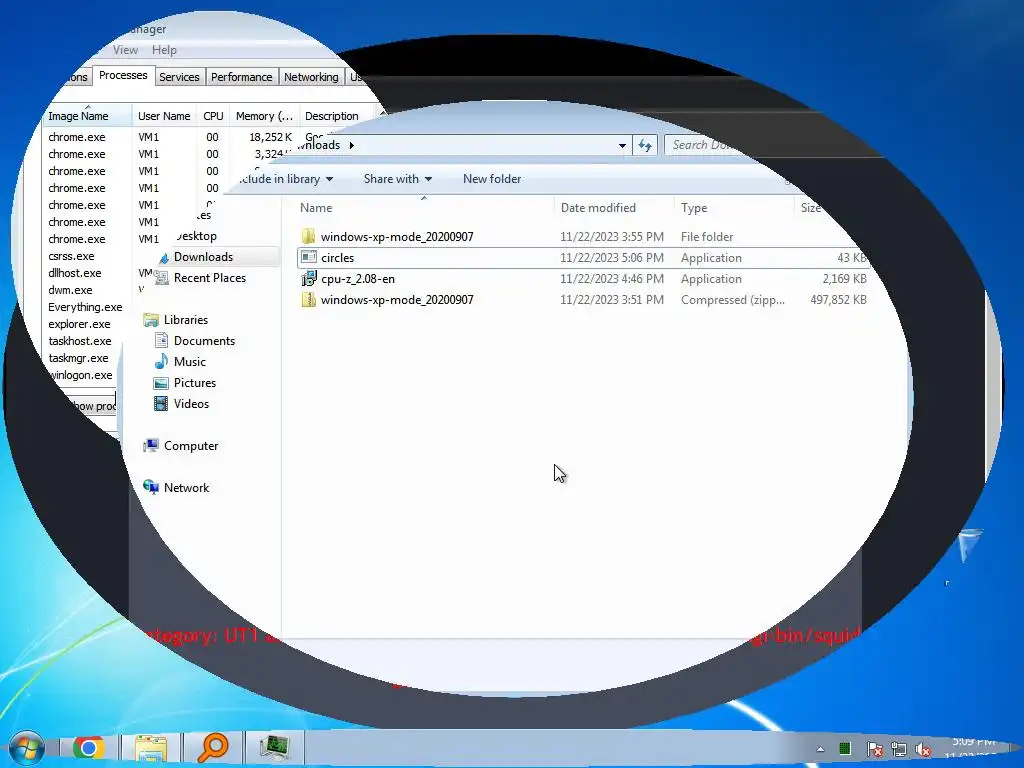Image resolution: width=1024 pixels, height=768 pixels.
Task: Open the address bar history dropdown arrow
Action: [x=622, y=145]
